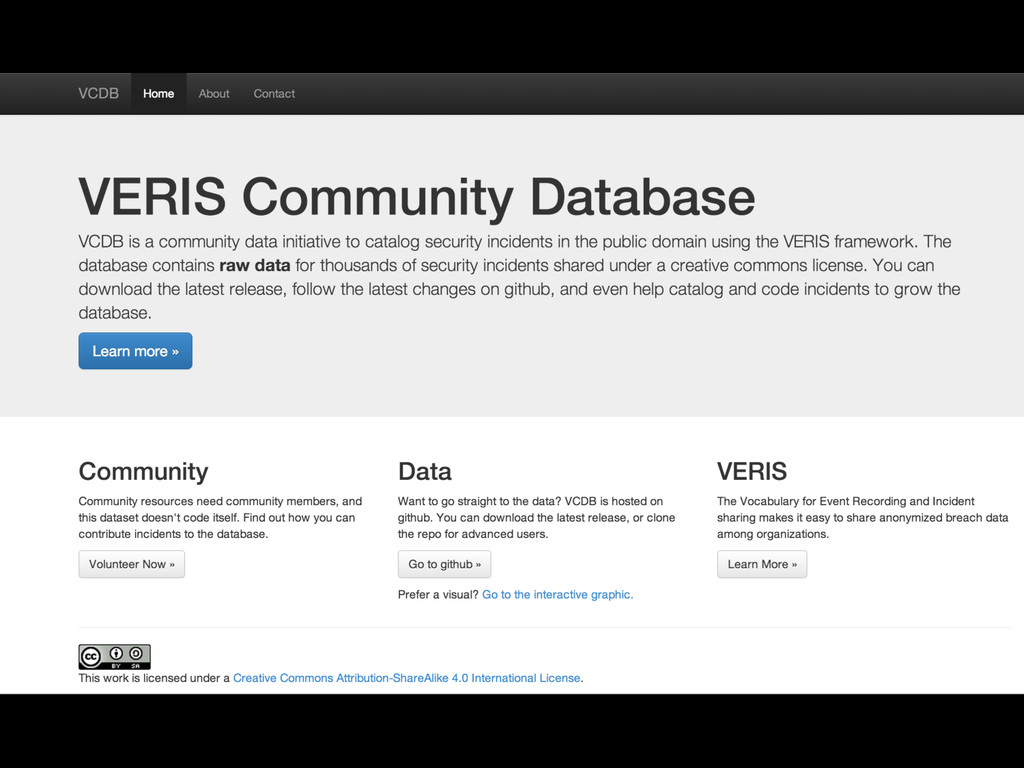The image size is (1024, 768).
Task: Click the 'Prefer a visual?' text
Action: pyautogui.click(x=438, y=594)
